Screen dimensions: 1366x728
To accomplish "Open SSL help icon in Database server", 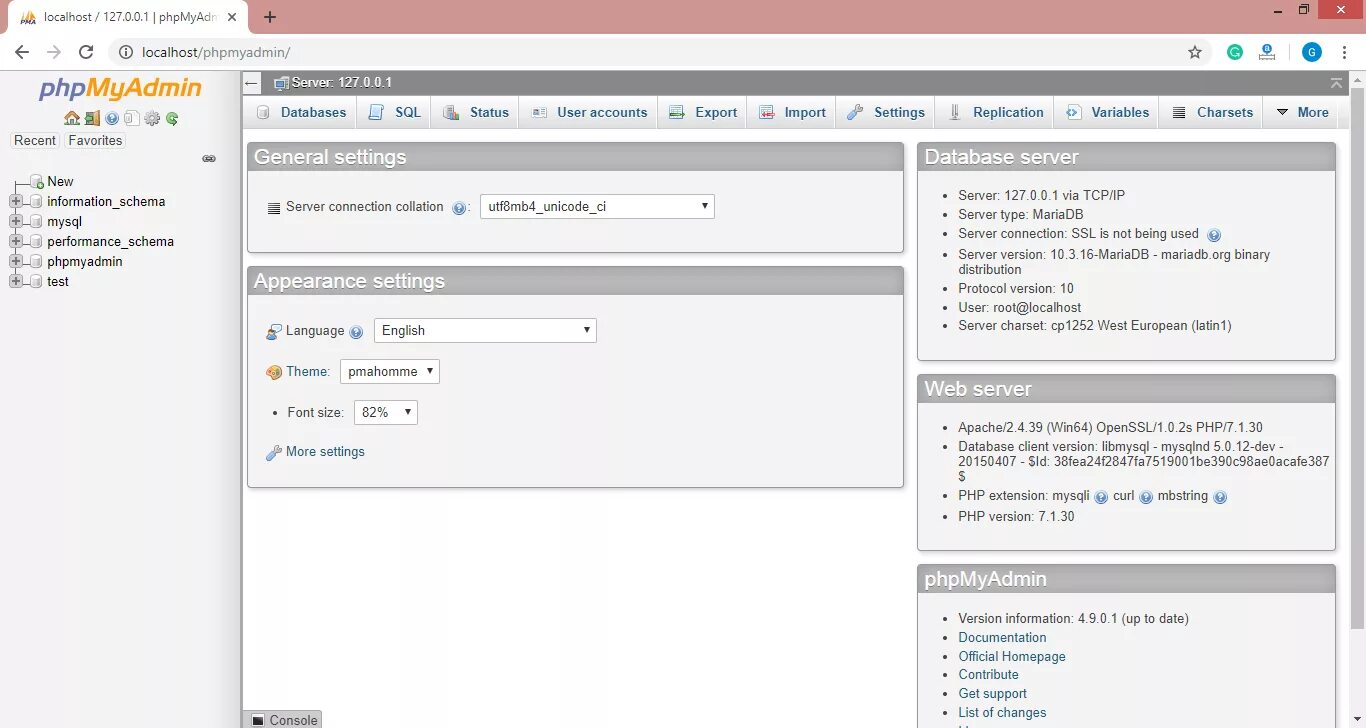I will tap(1214, 235).
